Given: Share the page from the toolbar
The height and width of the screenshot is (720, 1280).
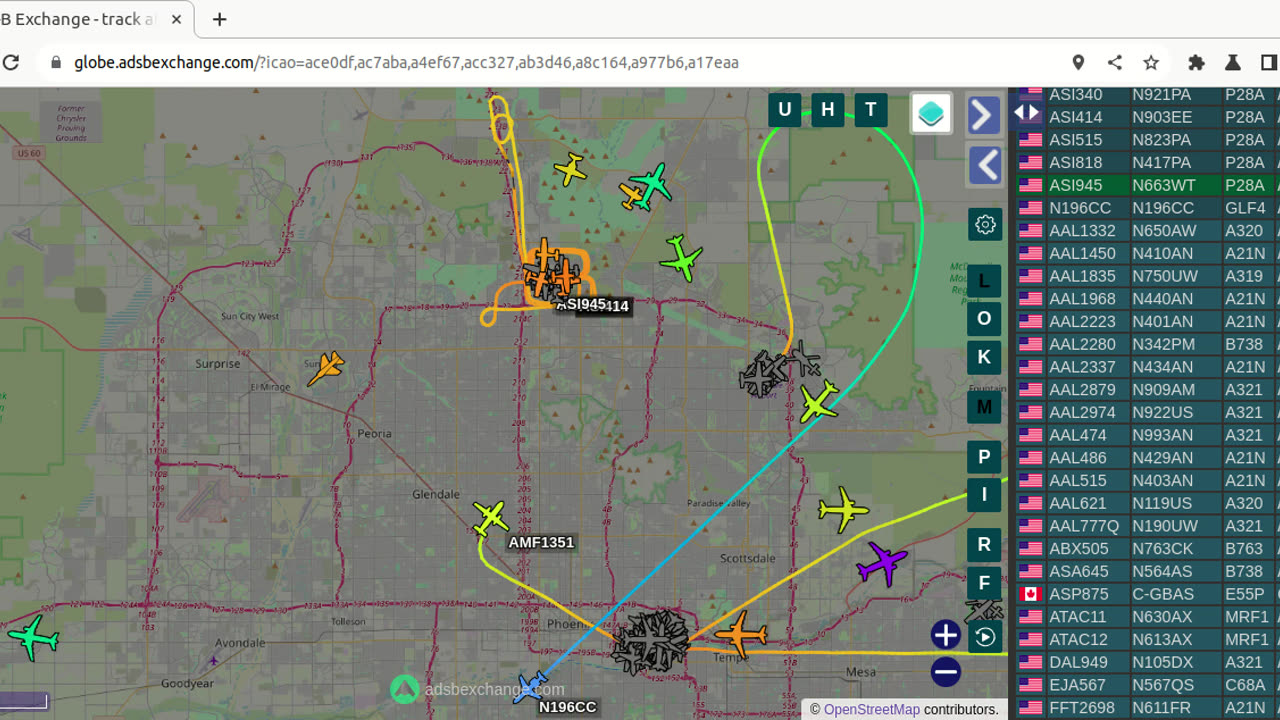Looking at the screenshot, I should (1115, 62).
